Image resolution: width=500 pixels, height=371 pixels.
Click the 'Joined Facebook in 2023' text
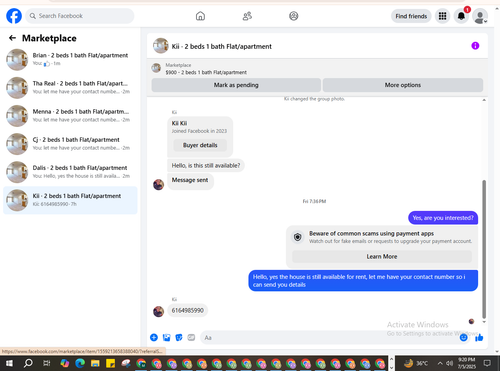coord(199,131)
